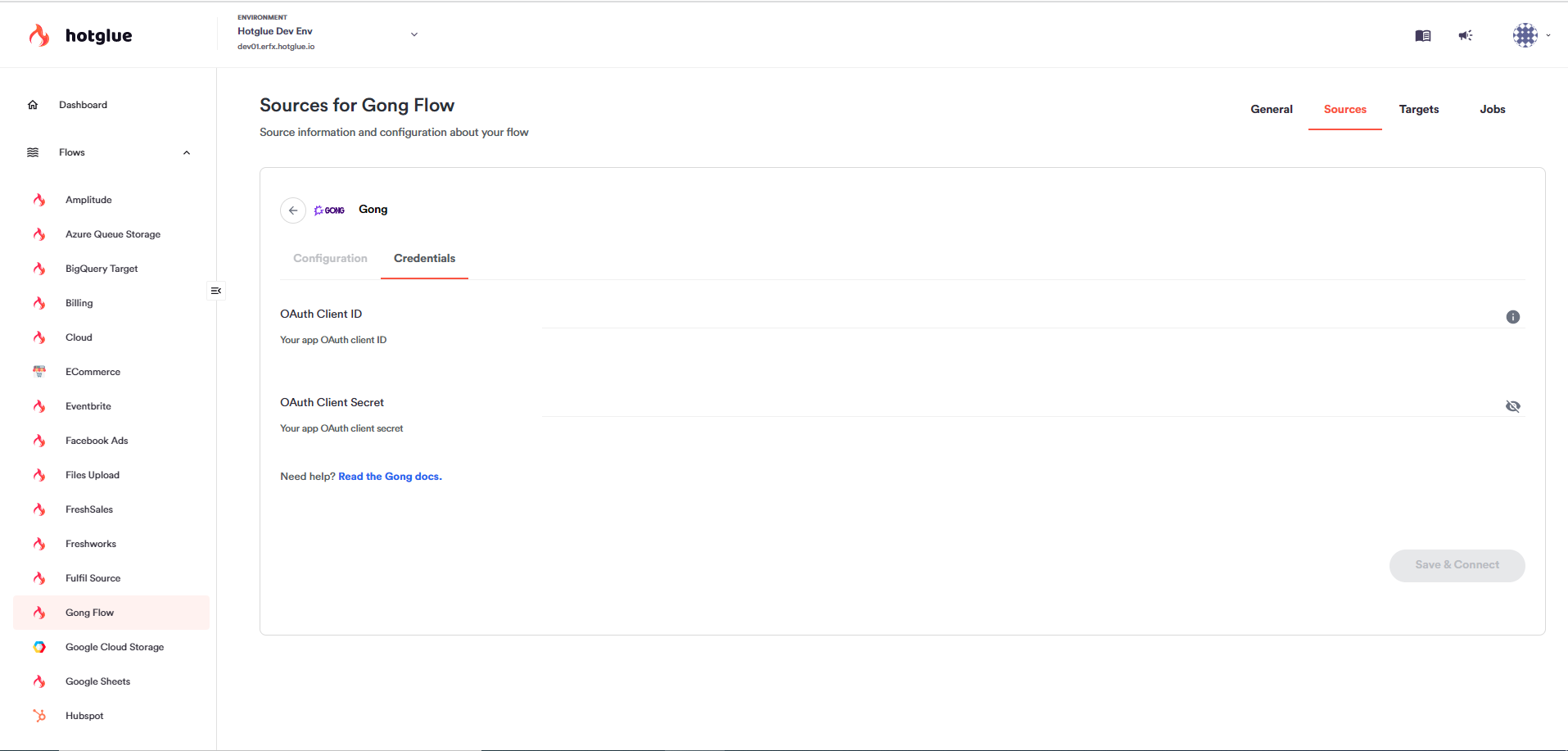Open the Gong Flow sidebar item

pos(111,613)
